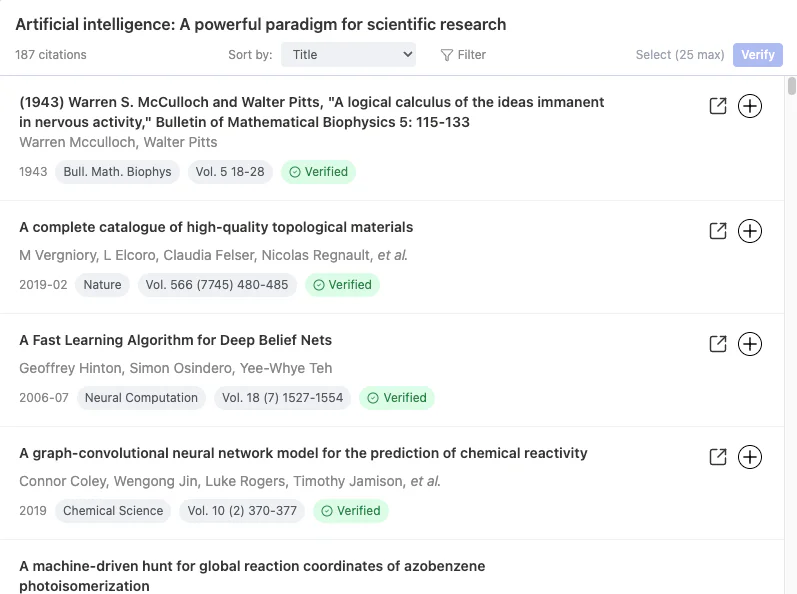
Task: Click the Verify button
Action: [757, 55]
